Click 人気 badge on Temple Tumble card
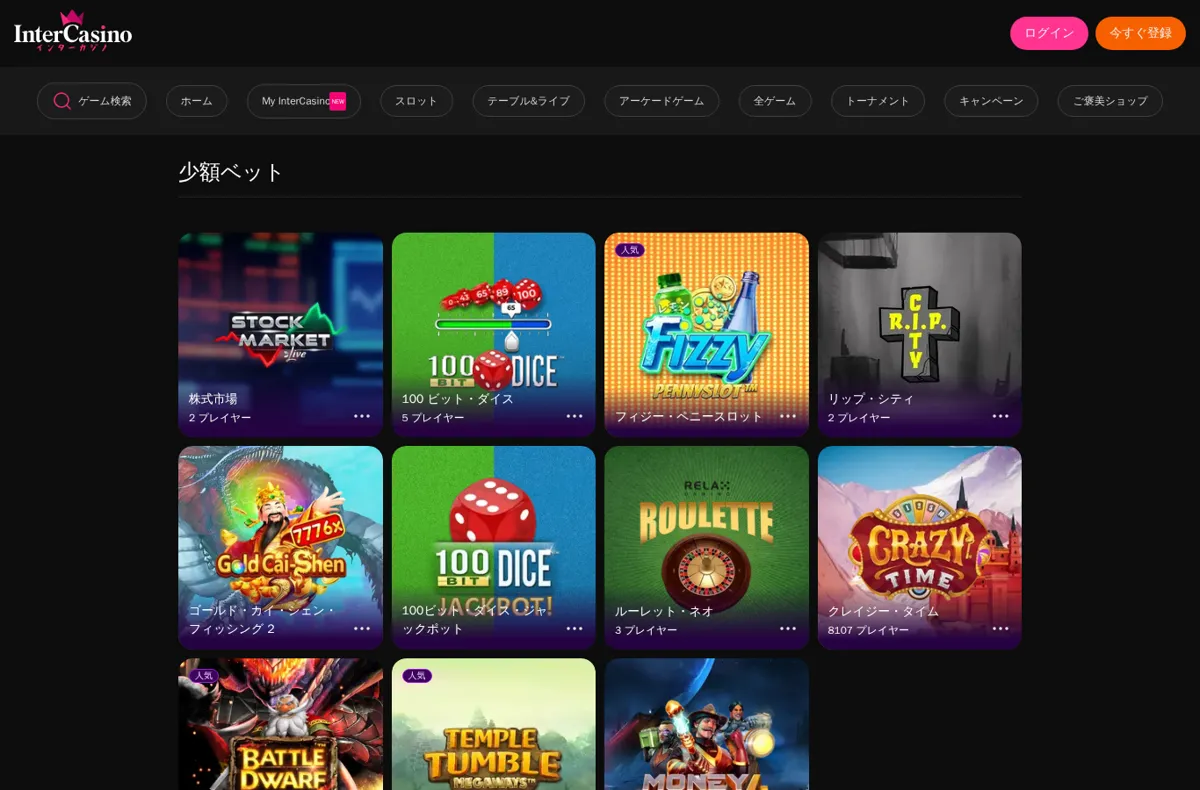1200x790 pixels. tap(417, 676)
